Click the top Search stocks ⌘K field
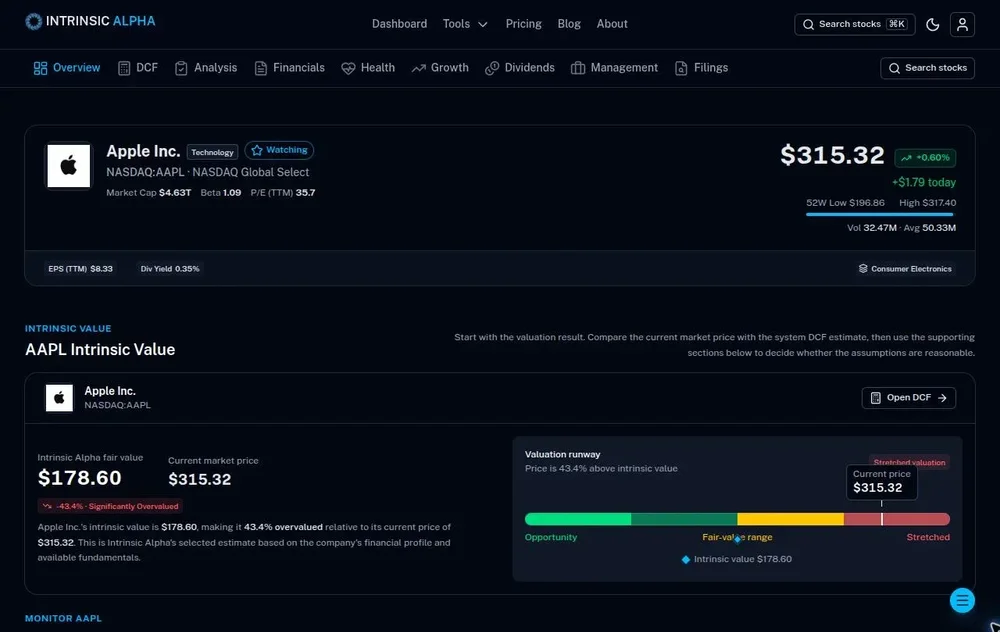The width and height of the screenshot is (1000, 632). (855, 24)
